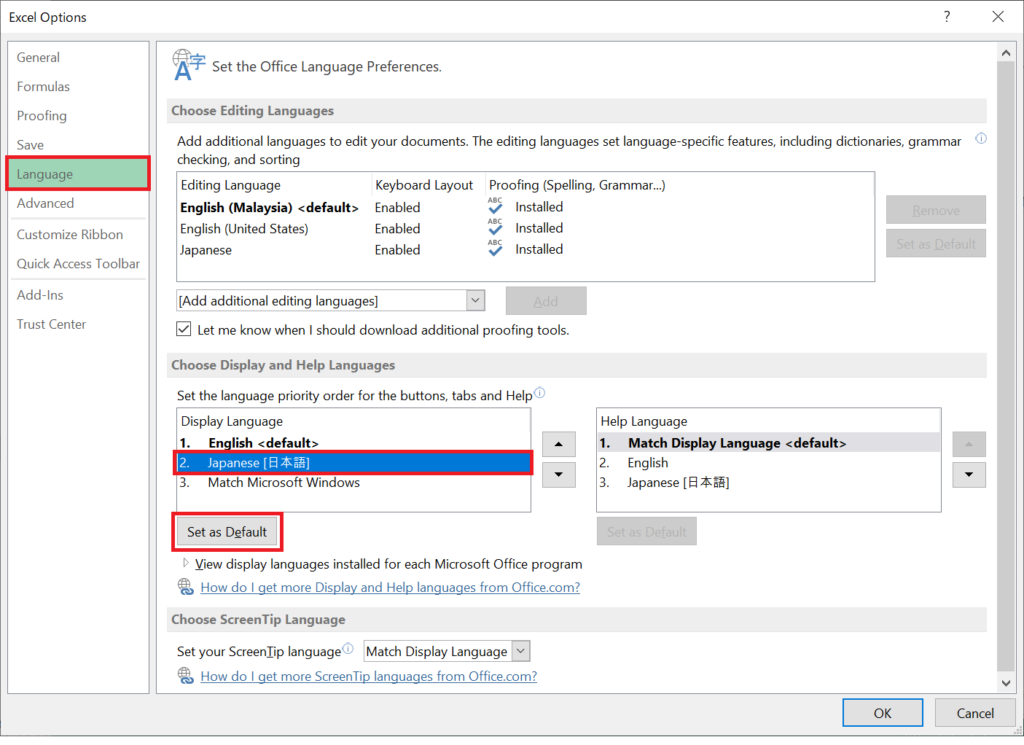The image size is (1024, 745).
Task: Open the Save options category
Action: pos(78,145)
